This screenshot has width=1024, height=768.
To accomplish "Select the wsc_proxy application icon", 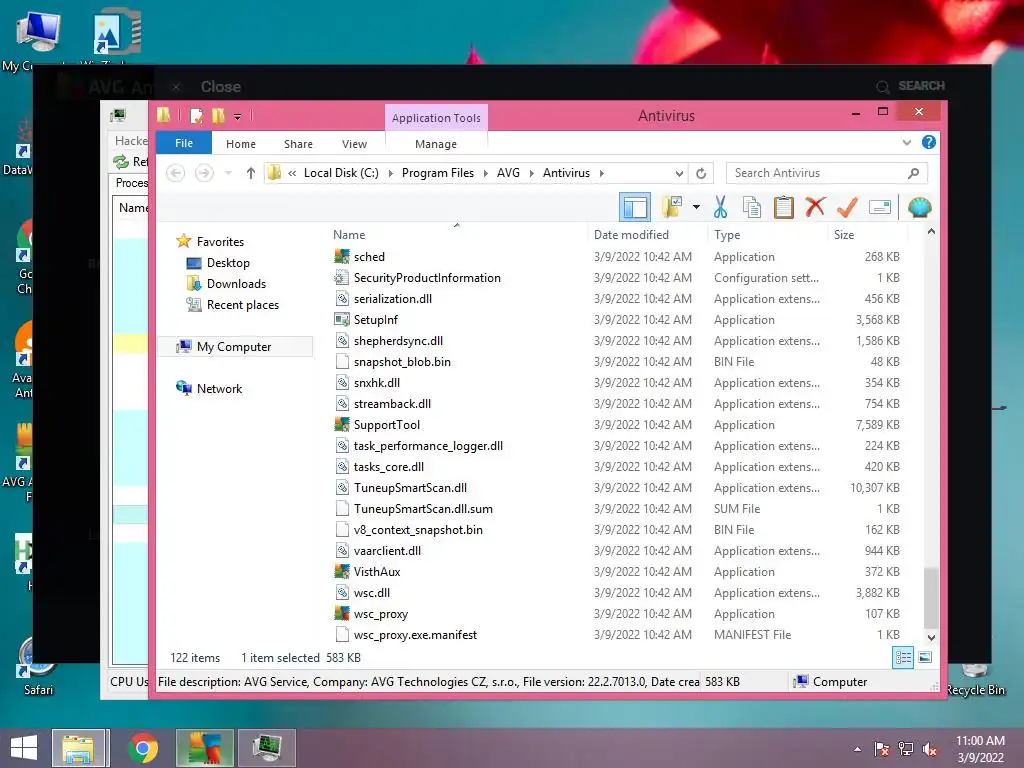I will [342, 613].
